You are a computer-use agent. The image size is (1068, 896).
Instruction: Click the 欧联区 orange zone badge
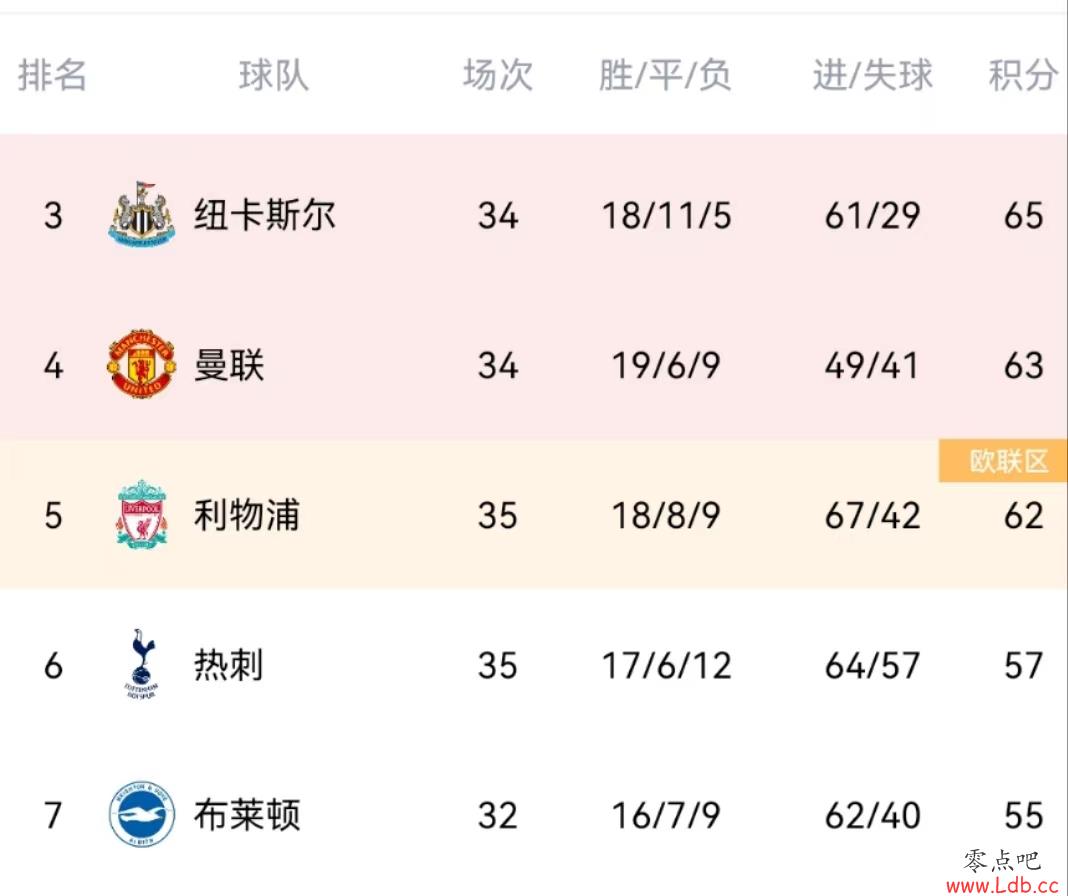(x=1003, y=461)
